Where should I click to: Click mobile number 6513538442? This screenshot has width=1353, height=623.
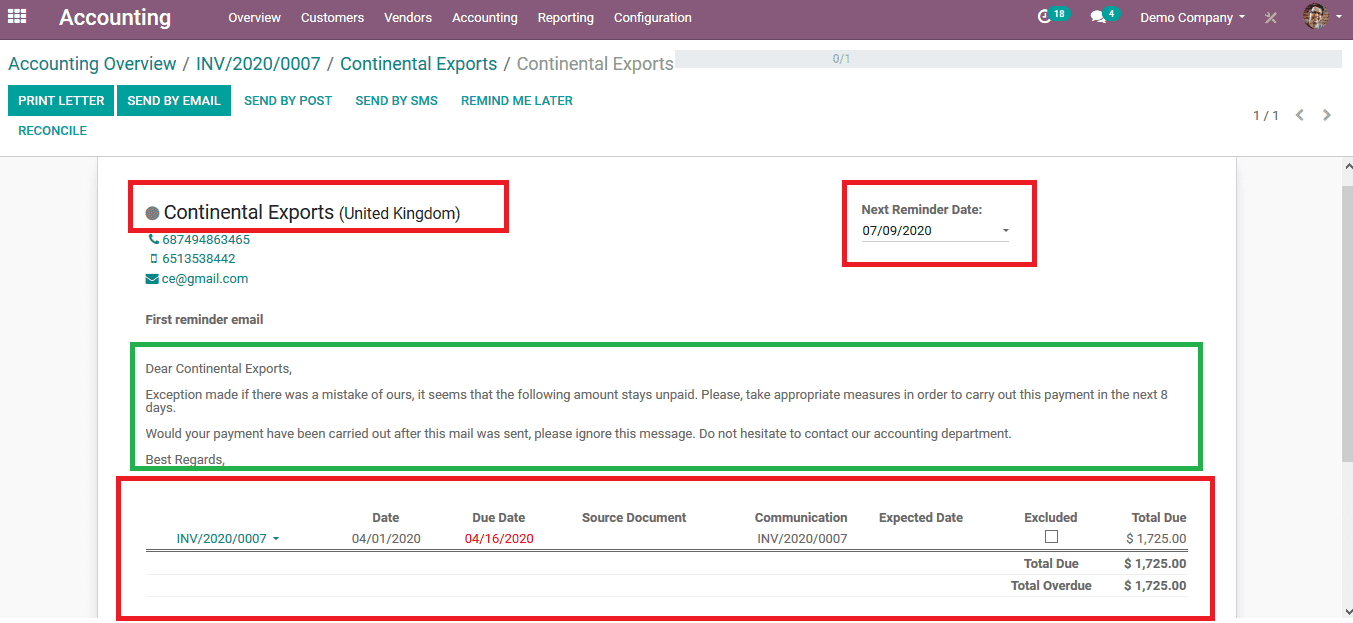199,259
